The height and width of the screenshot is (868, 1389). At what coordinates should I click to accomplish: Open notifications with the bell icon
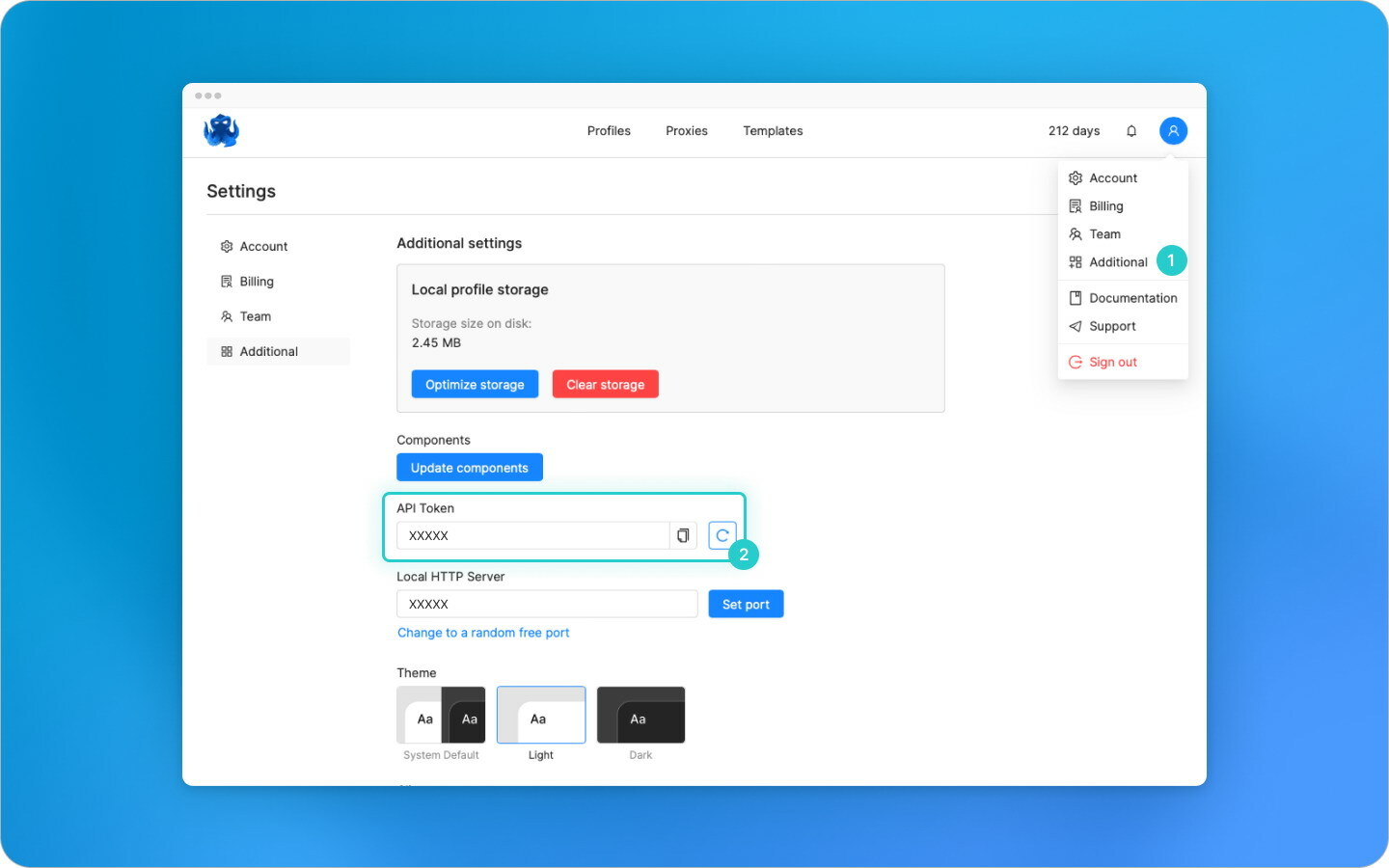click(1131, 130)
